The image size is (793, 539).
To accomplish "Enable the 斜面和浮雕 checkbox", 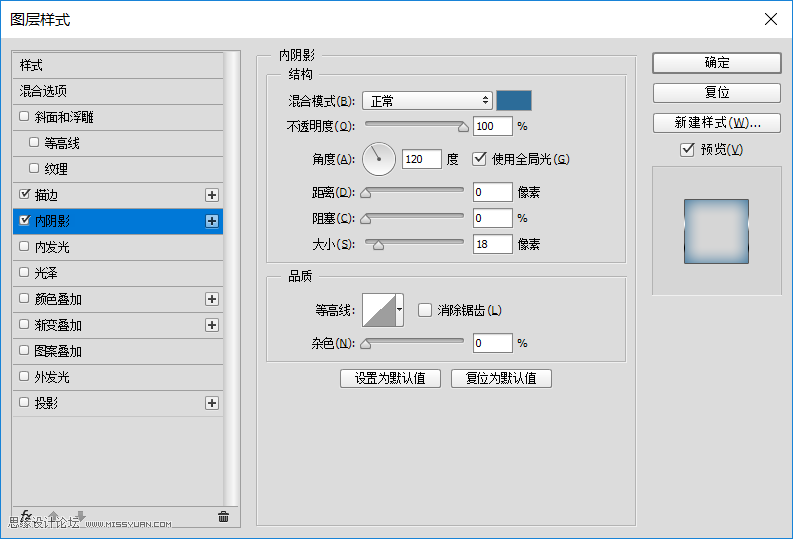I will tap(25, 117).
